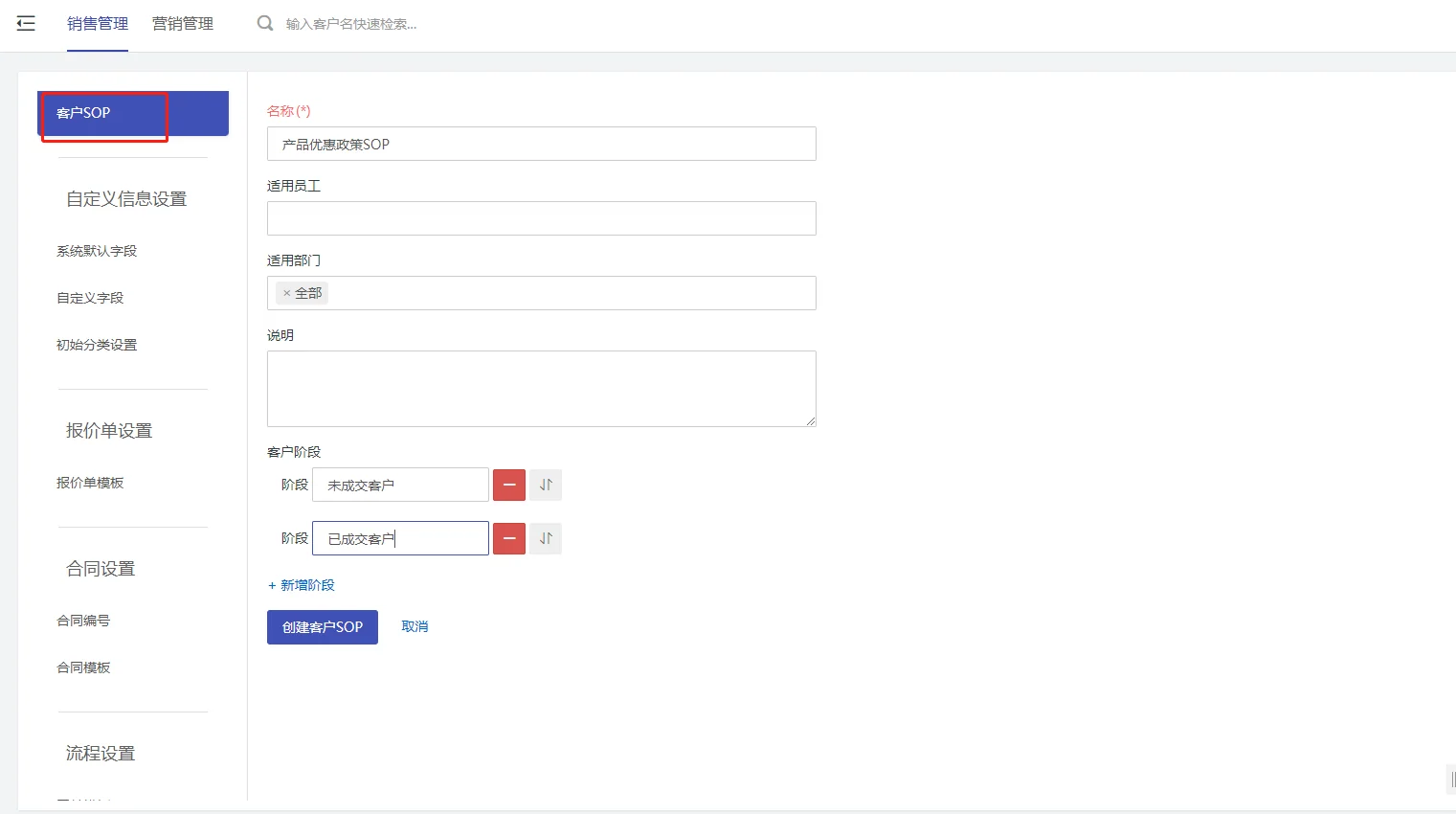
Task: Click the + 新增阶段 link
Action: point(302,585)
